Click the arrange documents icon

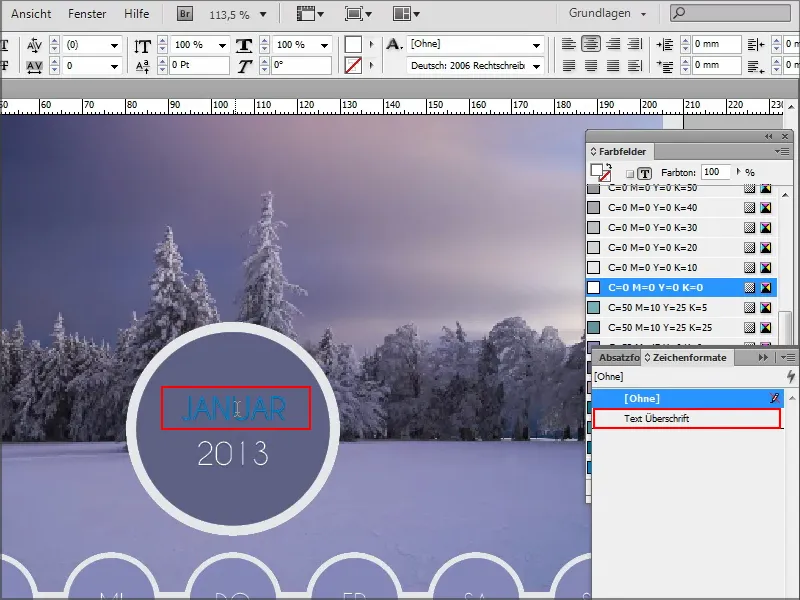coord(401,14)
